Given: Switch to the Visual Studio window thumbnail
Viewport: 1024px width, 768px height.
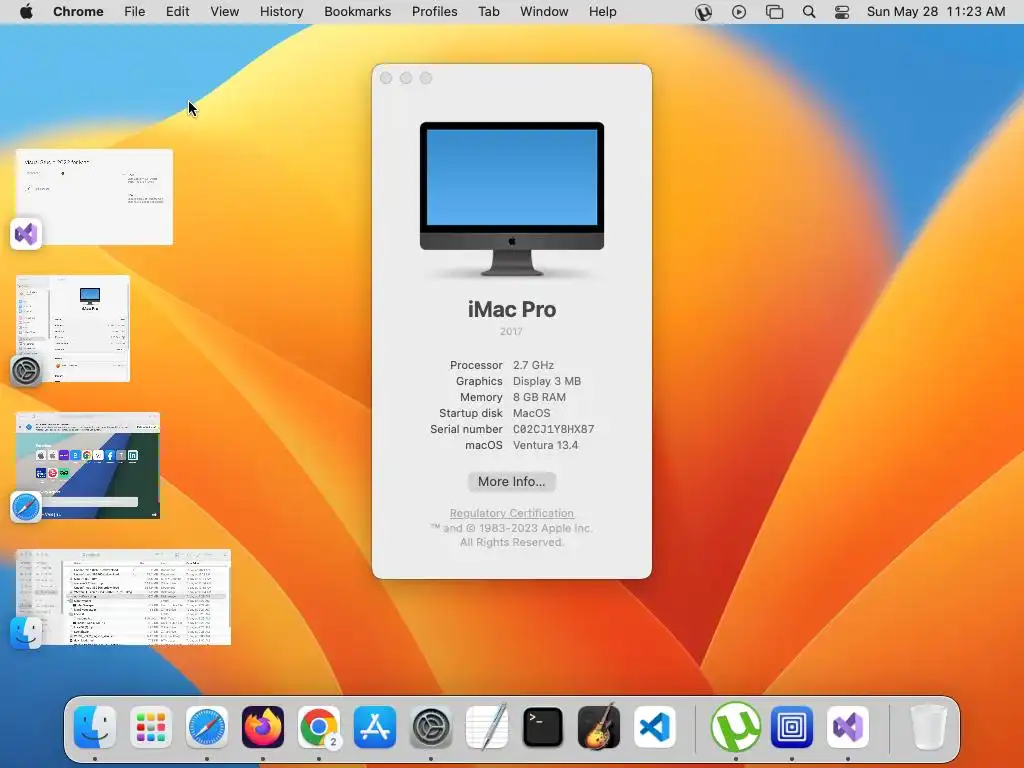Looking at the screenshot, I should click(95, 197).
